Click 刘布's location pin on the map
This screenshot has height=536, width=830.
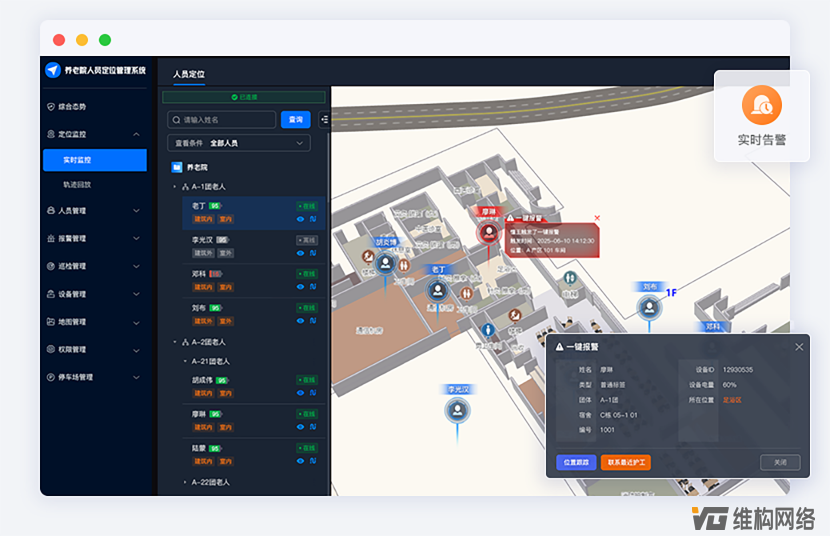tap(649, 307)
